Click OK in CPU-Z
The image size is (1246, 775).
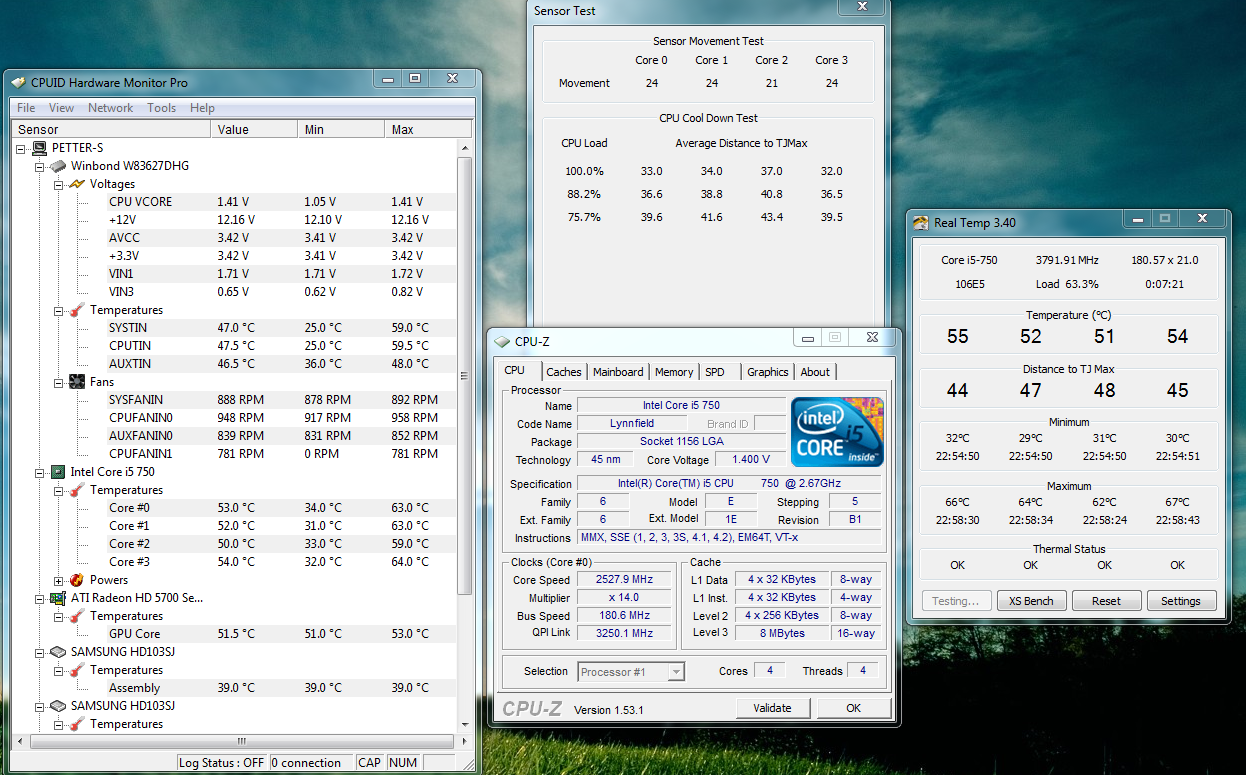[853, 708]
